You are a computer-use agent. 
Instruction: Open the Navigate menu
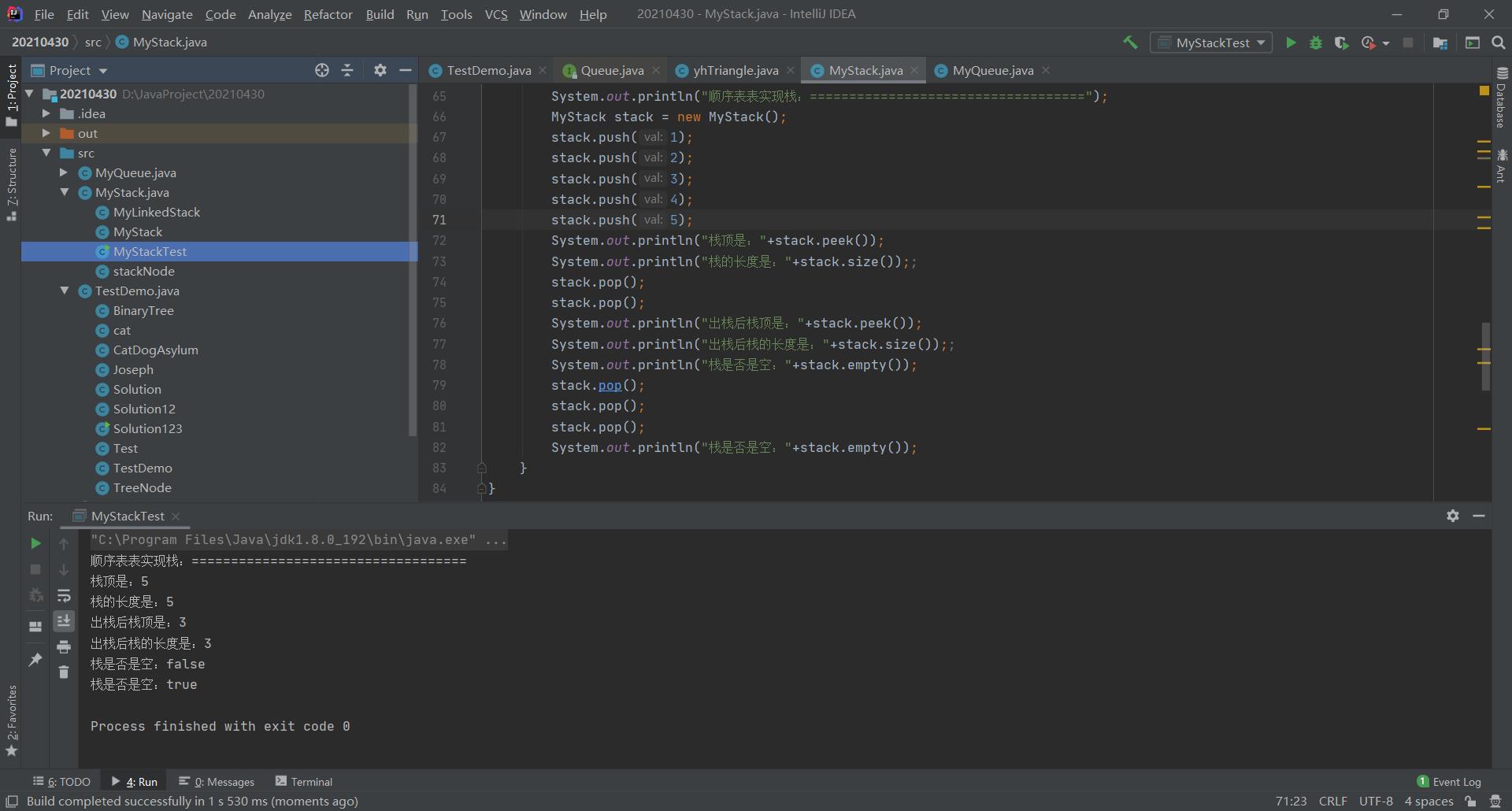pyautogui.click(x=167, y=14)
